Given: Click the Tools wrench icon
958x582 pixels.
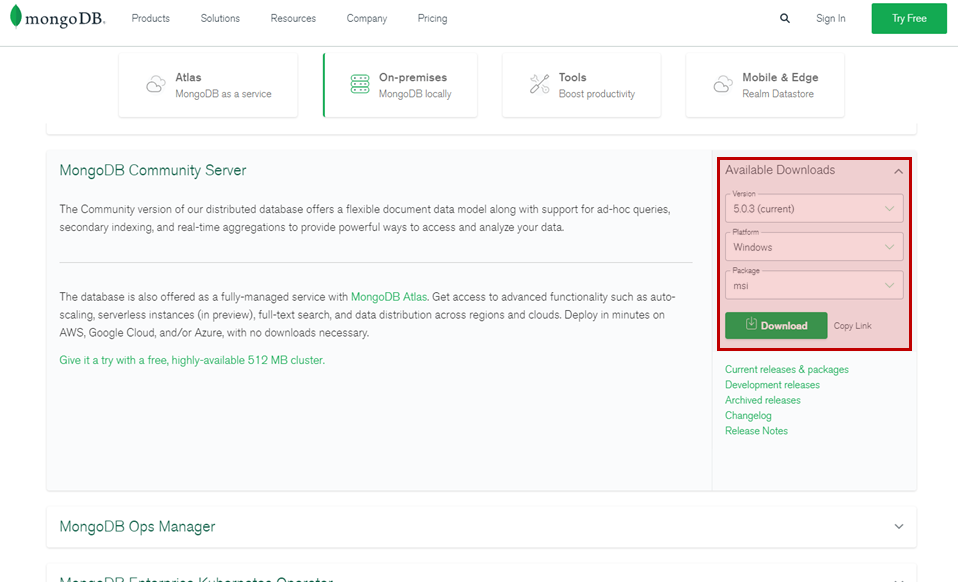Looking at the screenshot, I should [x=539, y=84].
